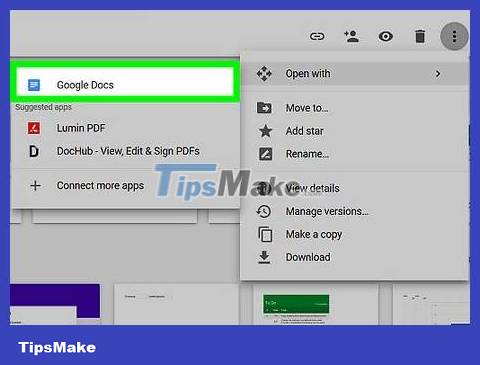Click the Google Docs blue document icon
The height and width of the screenshot is (365, 480).
pos(34,85)
